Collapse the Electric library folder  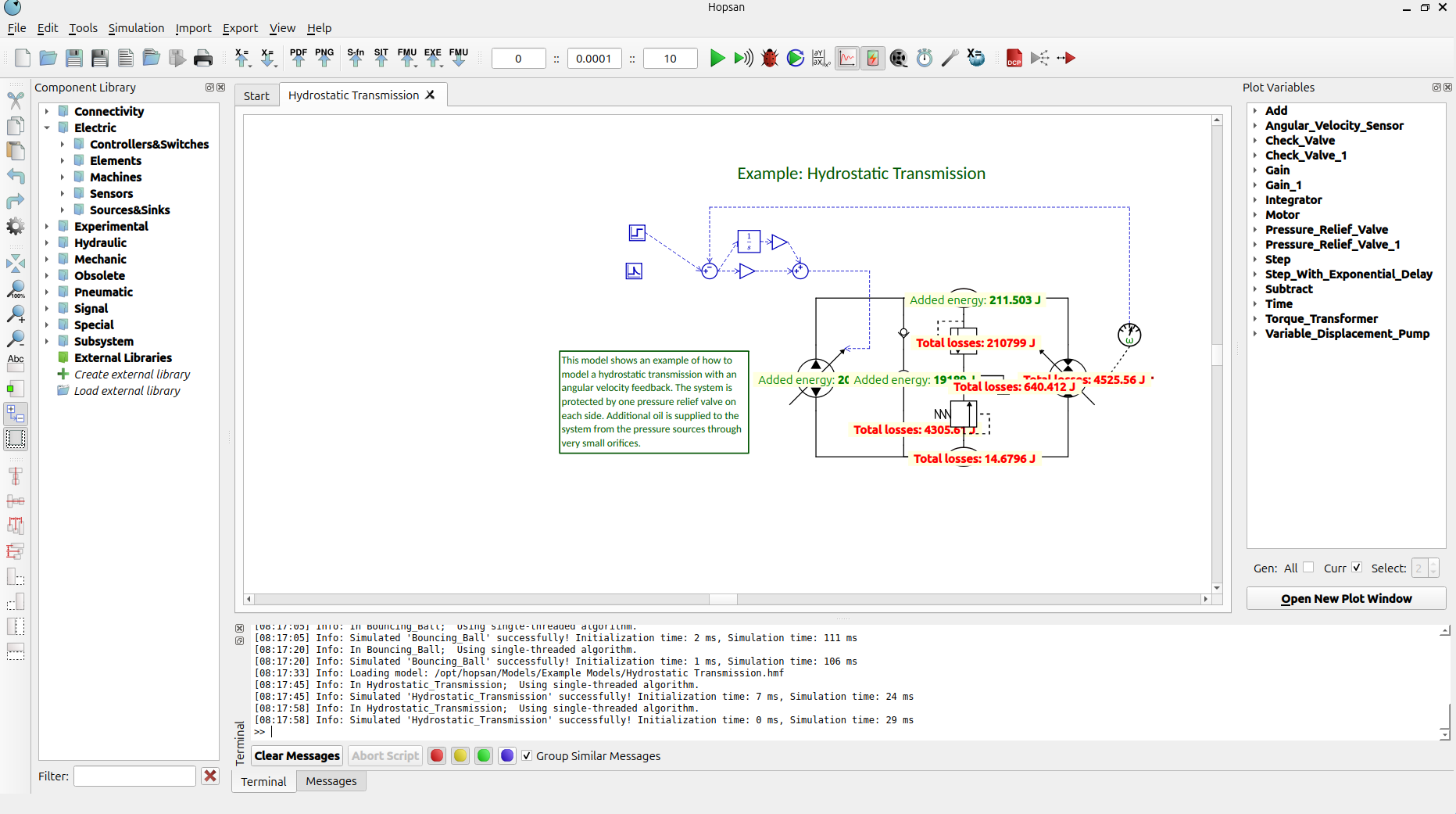pyautogui.click(x=47, y=127)
